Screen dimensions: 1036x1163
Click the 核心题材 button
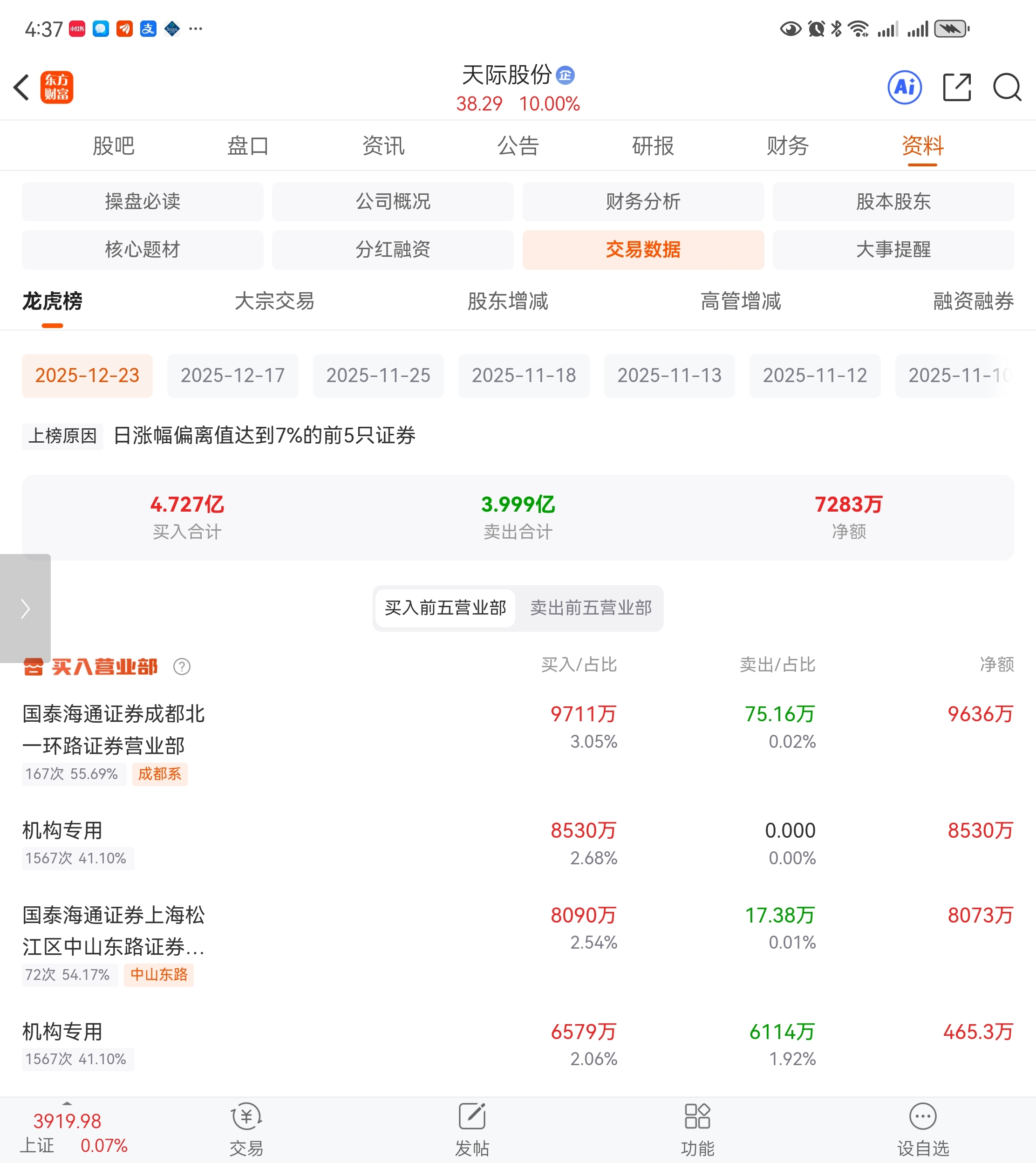tap(142, 249)
